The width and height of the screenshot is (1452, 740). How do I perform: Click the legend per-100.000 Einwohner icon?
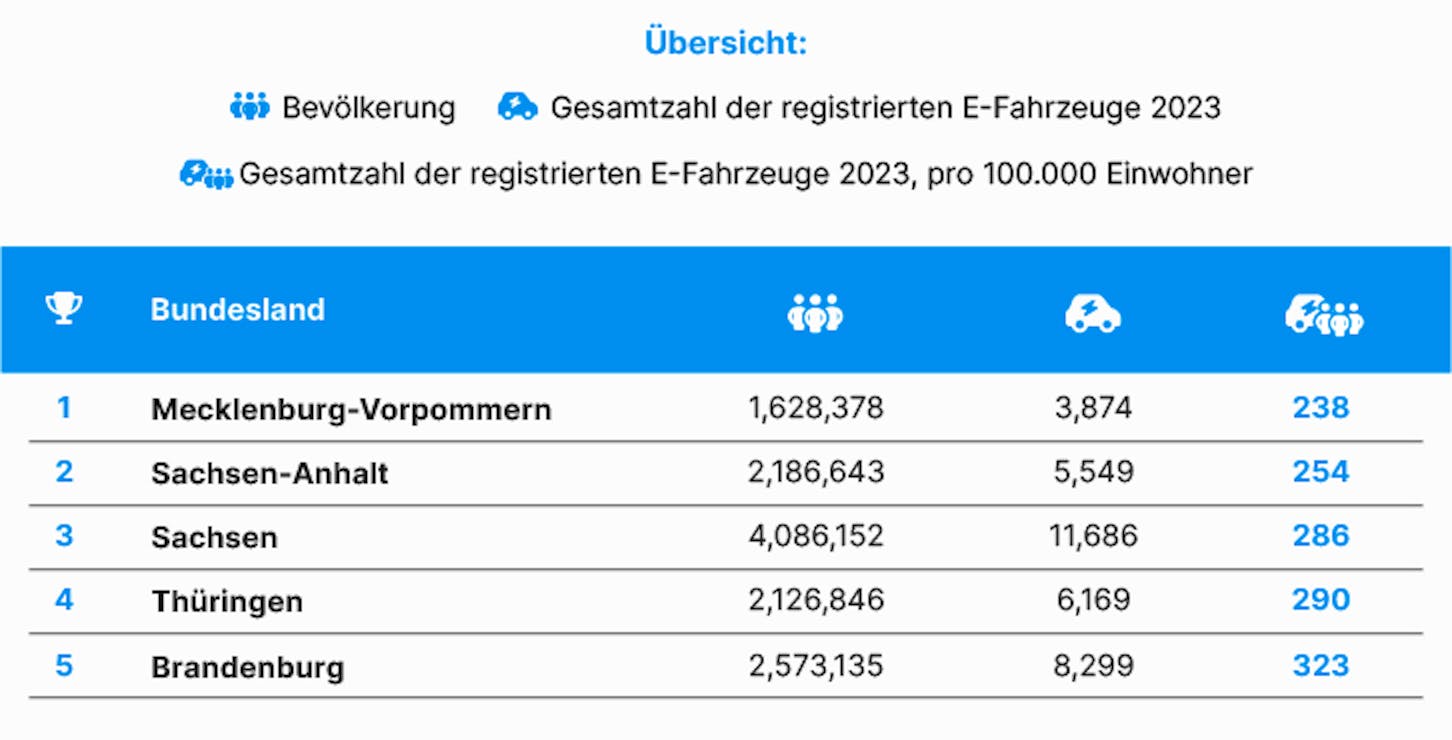tap(206, 174)
